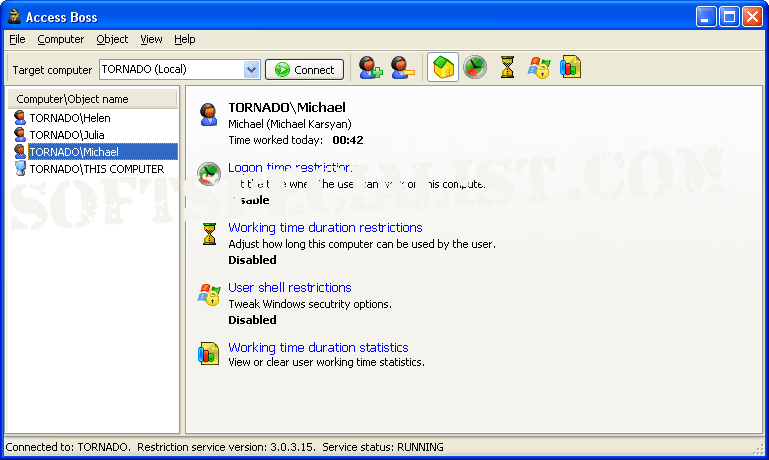The height and width of the screenshot is (460, 769).
Task: Click 'View or clear user working time statistics.' text
Action: 326,362
